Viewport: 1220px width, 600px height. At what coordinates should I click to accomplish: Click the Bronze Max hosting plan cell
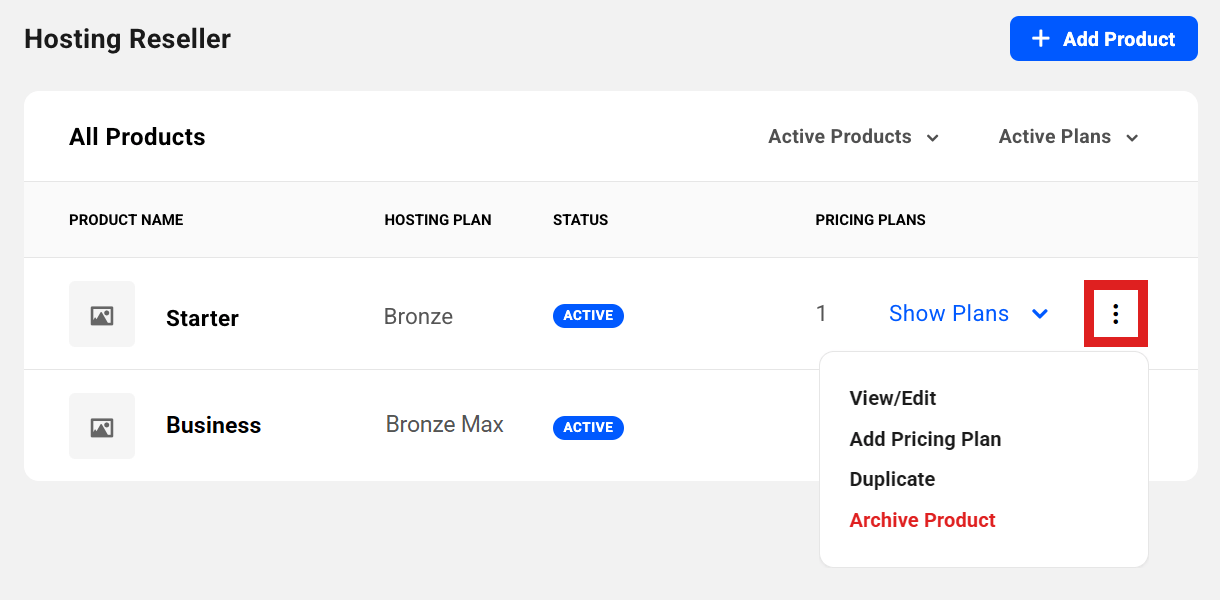(x=445, y=425)
